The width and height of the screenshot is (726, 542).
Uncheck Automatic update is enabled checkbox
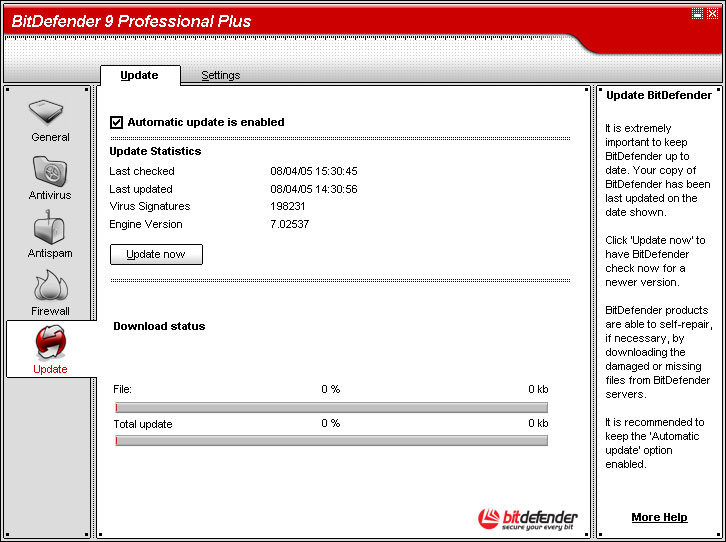116,123
